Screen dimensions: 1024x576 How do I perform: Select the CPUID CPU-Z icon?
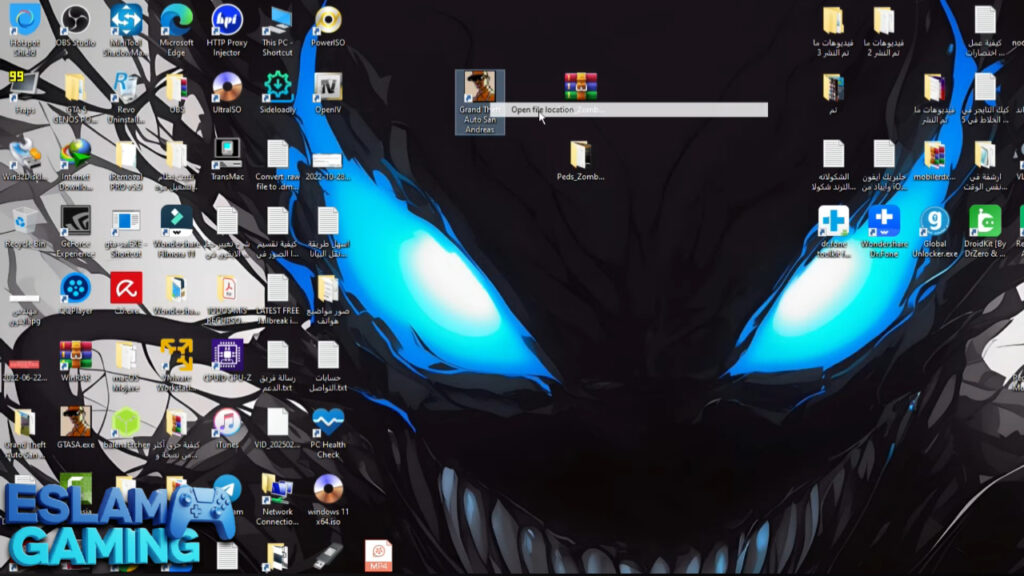coord(227,355)
